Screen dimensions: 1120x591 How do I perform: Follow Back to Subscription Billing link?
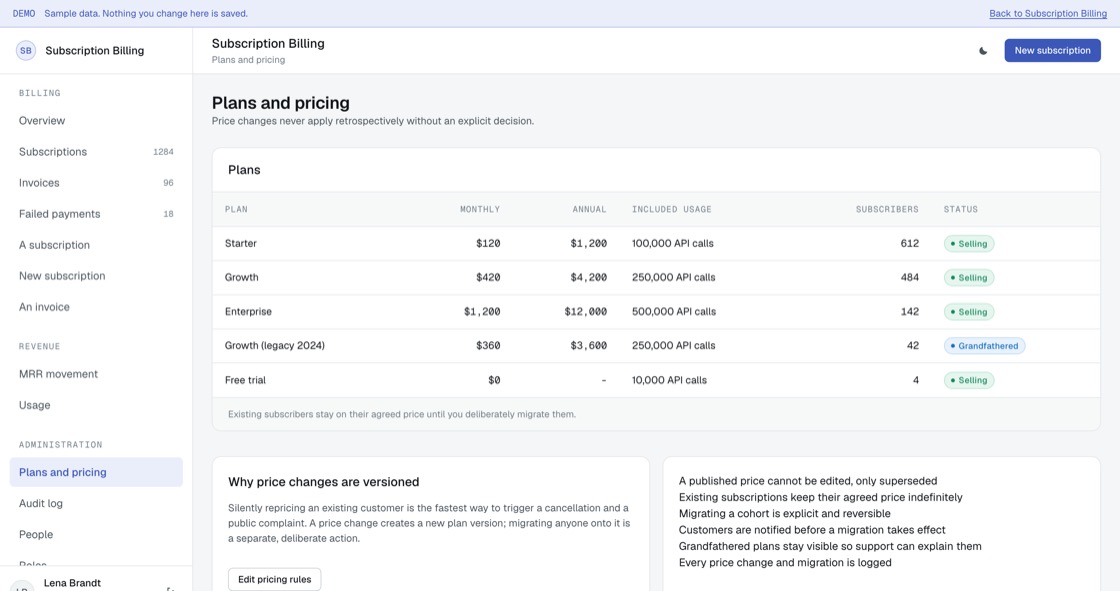pyautogui.click(x=1048, y=14)
